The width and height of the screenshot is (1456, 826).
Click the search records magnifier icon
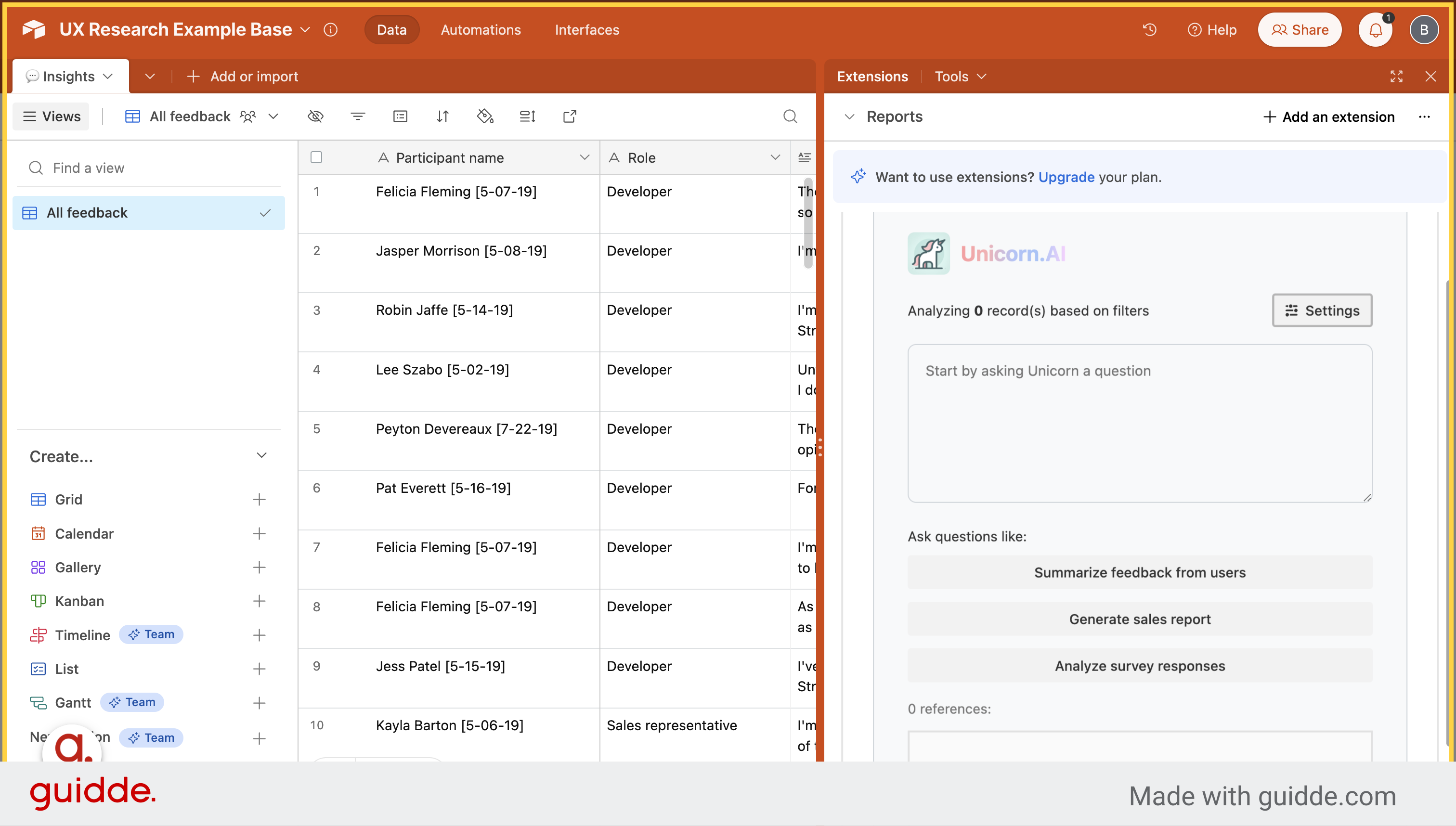click(x=790, y=116)
